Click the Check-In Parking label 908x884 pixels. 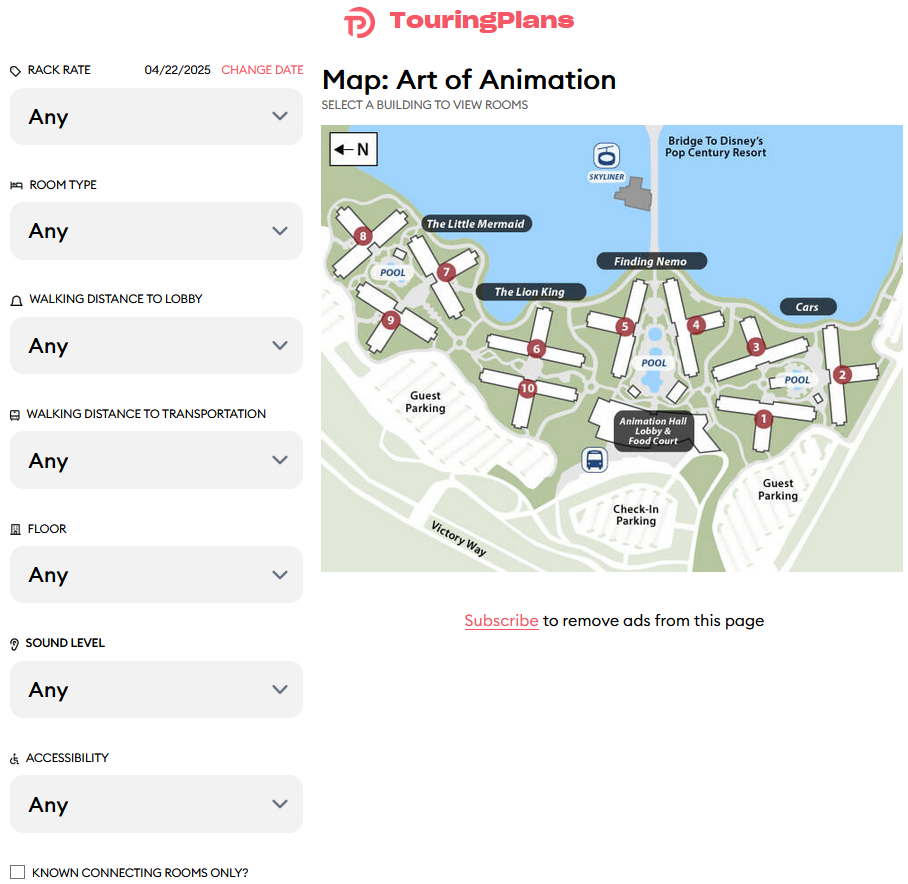click(x=636, y=515)
